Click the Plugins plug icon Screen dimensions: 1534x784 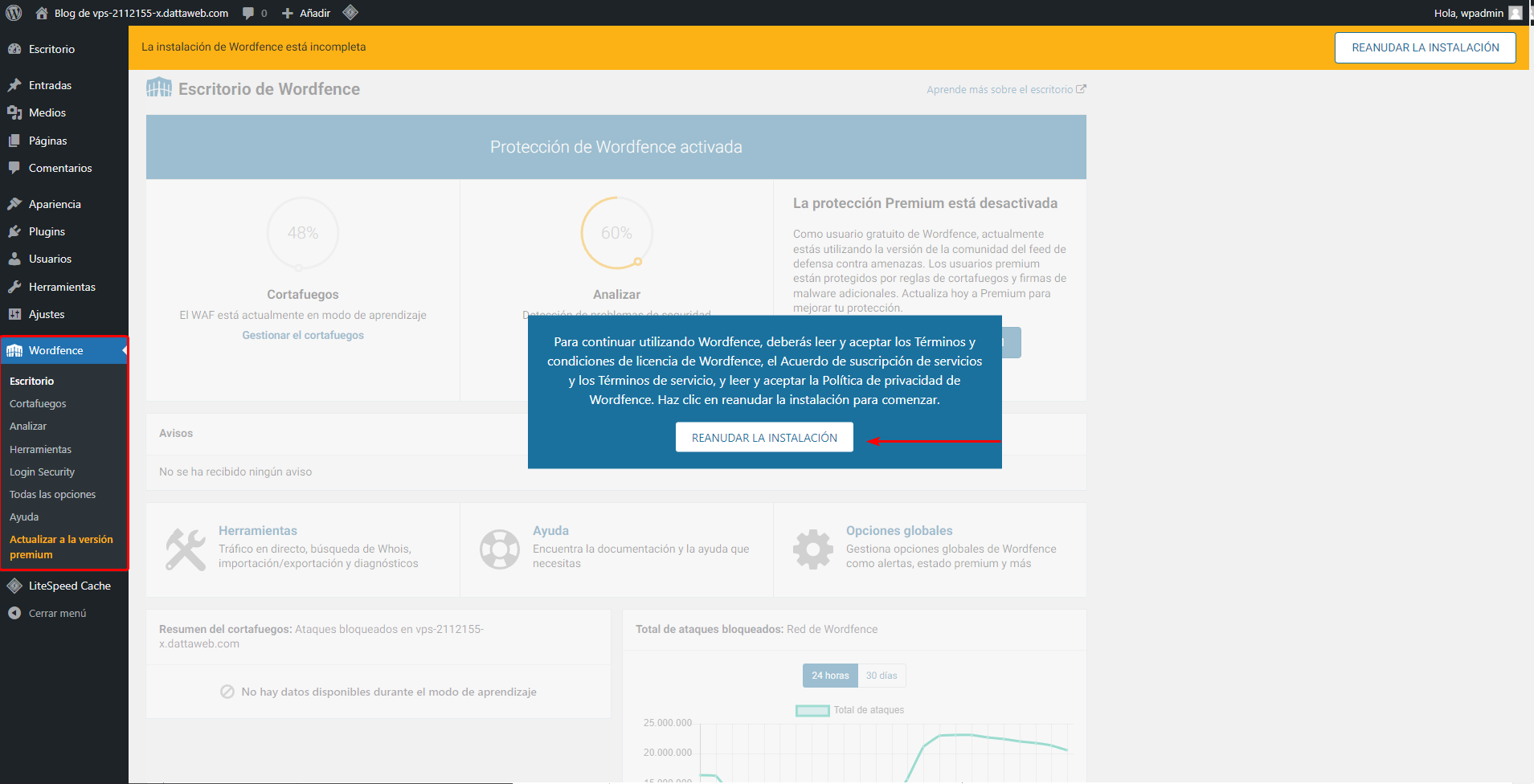[x=14, y=231]
